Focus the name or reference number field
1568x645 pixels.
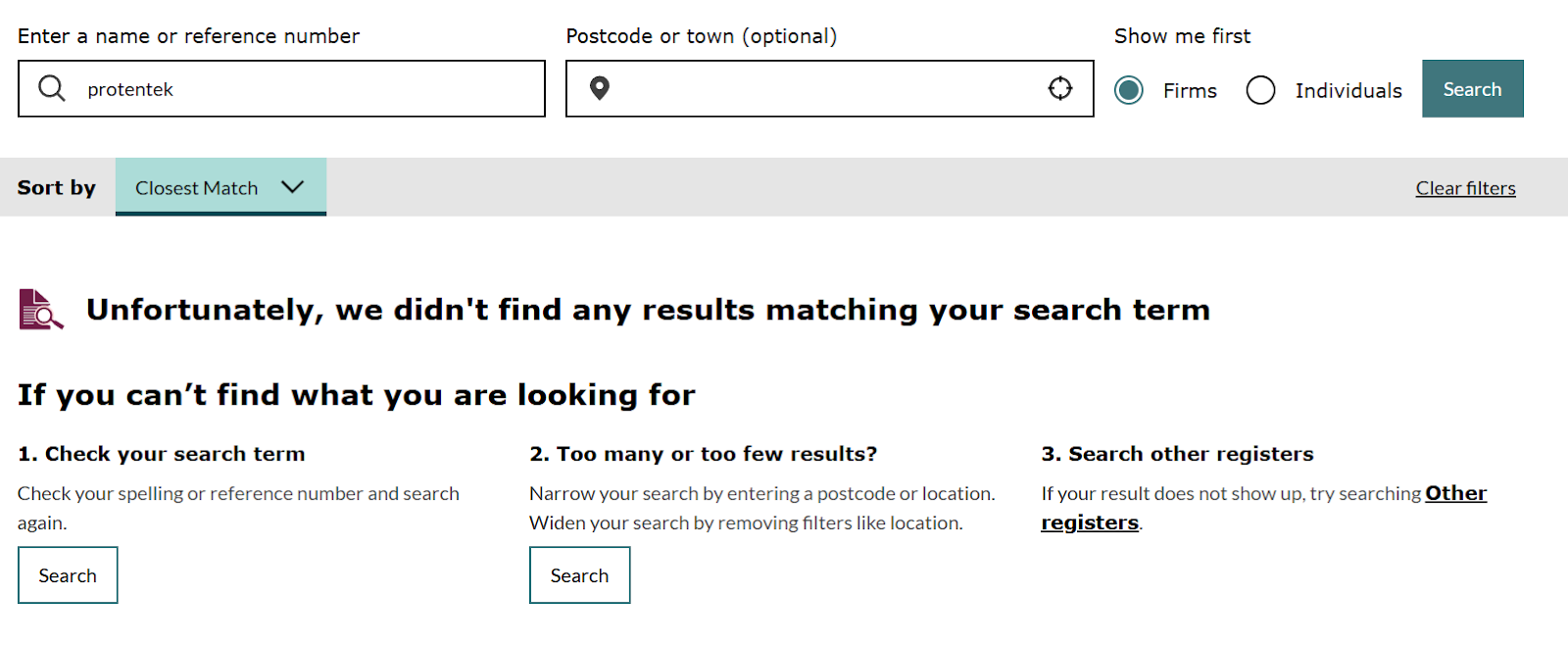pos(281,88)
